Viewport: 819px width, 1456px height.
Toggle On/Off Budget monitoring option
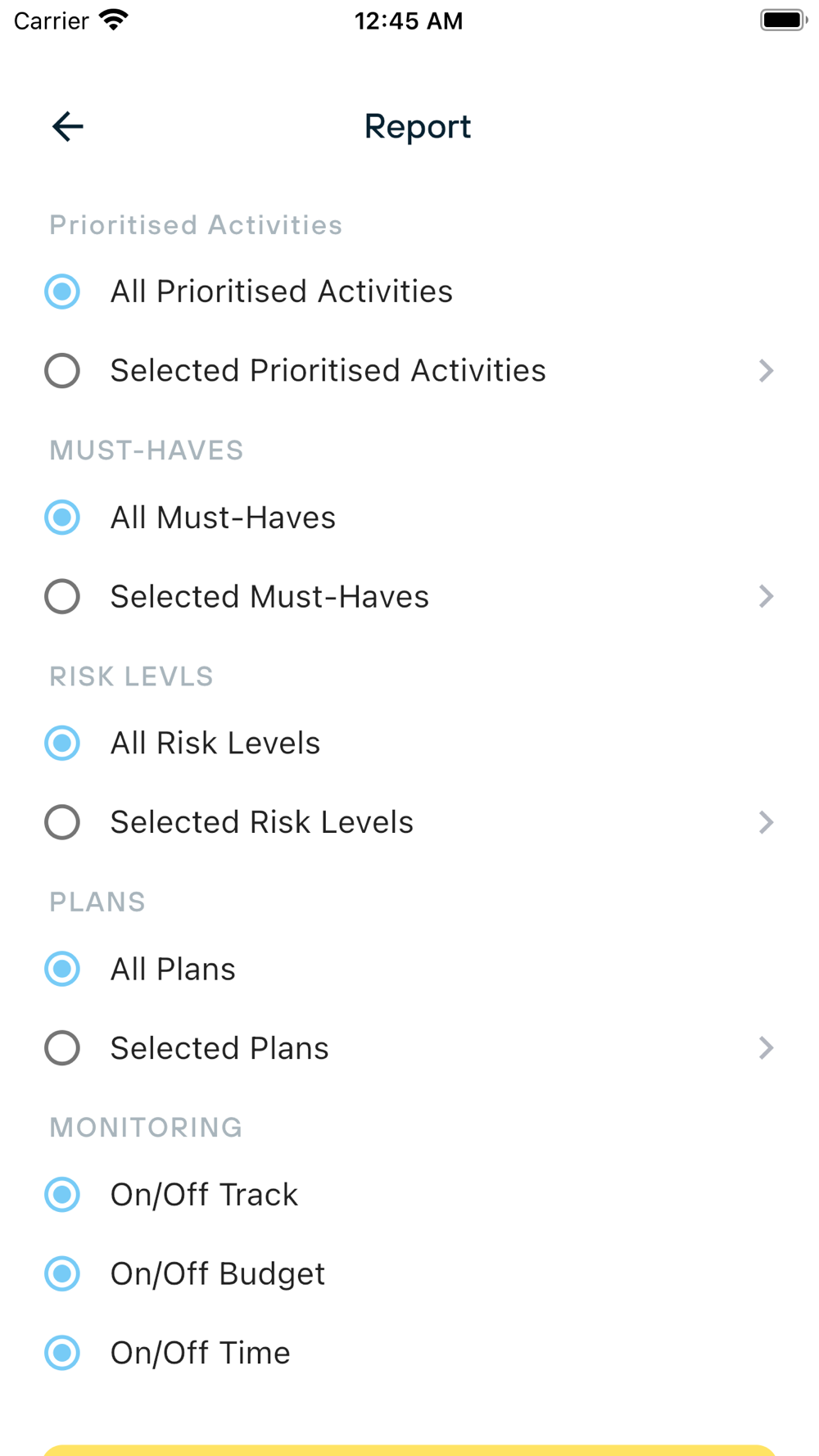62,1273
